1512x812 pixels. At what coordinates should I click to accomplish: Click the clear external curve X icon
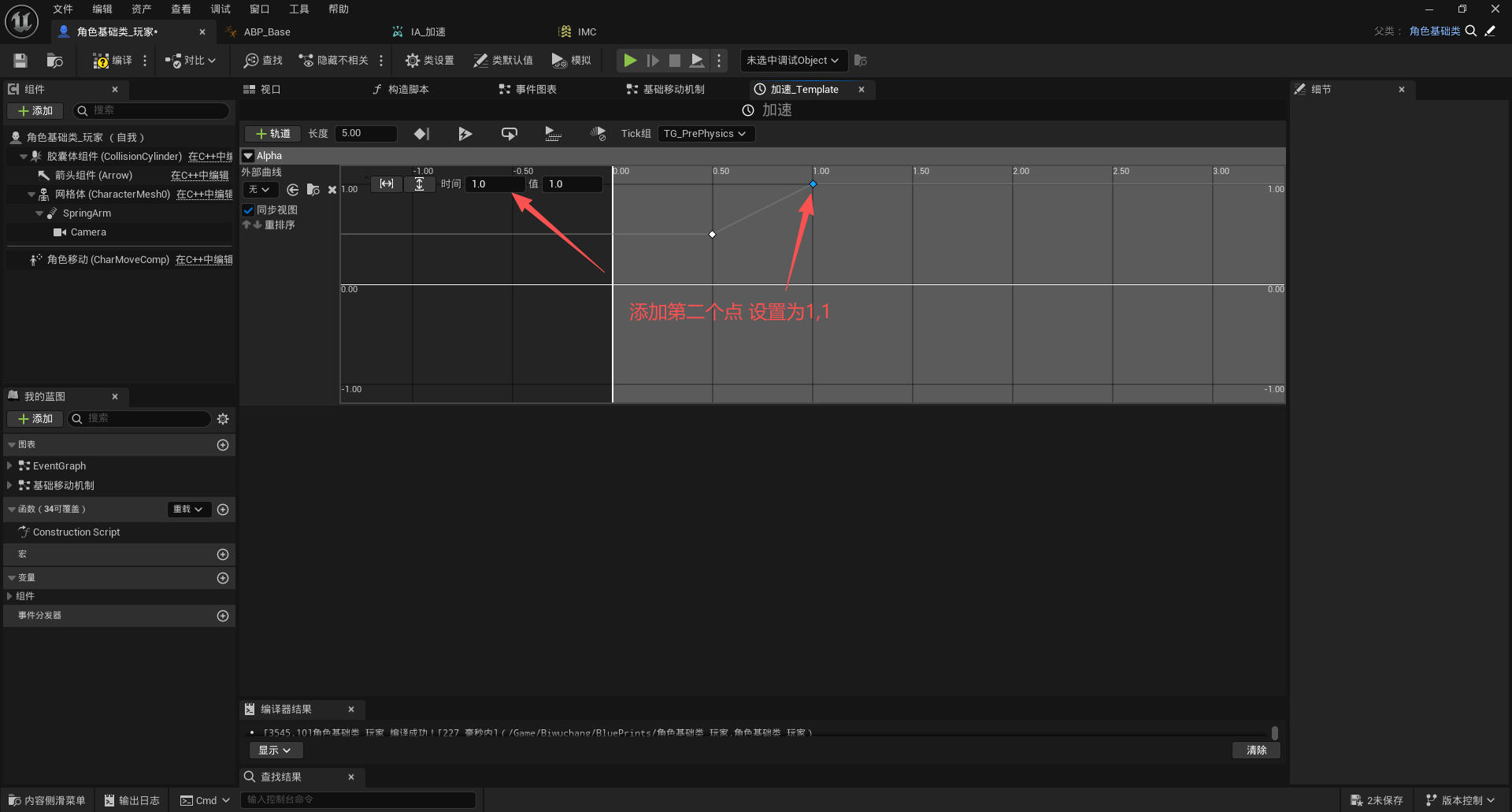(x=332, y=190)
